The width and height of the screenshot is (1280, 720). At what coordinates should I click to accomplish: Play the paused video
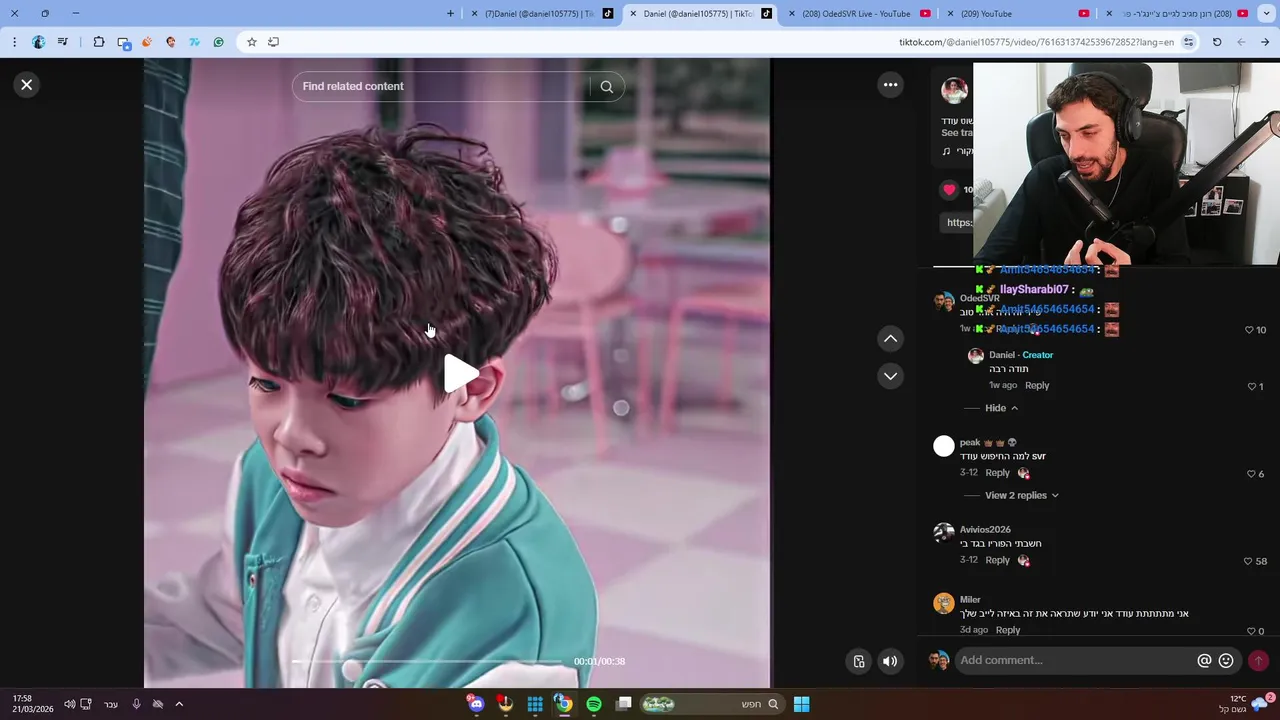tap(461, 373)
